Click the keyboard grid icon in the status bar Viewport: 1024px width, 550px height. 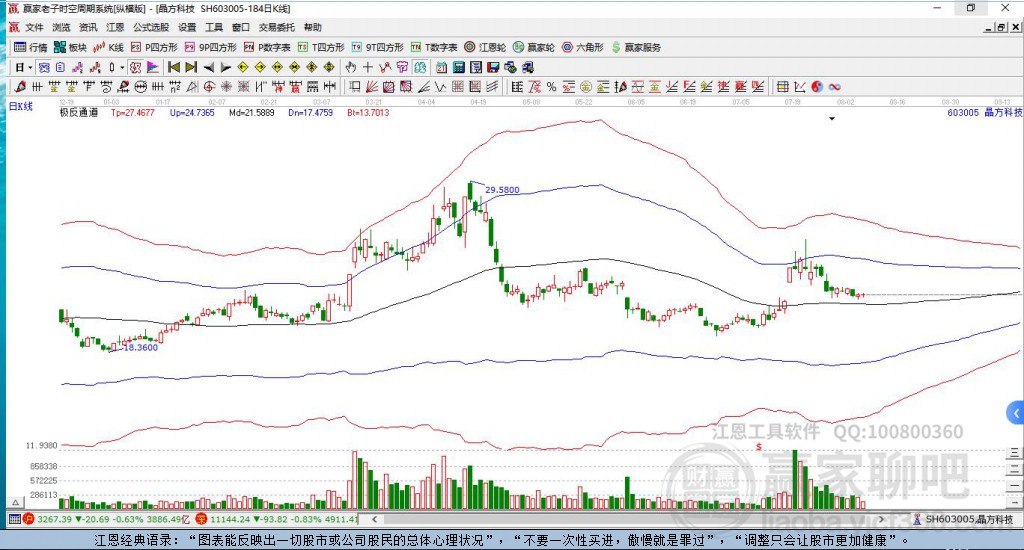pyautogui.click(x=14, y=519)
